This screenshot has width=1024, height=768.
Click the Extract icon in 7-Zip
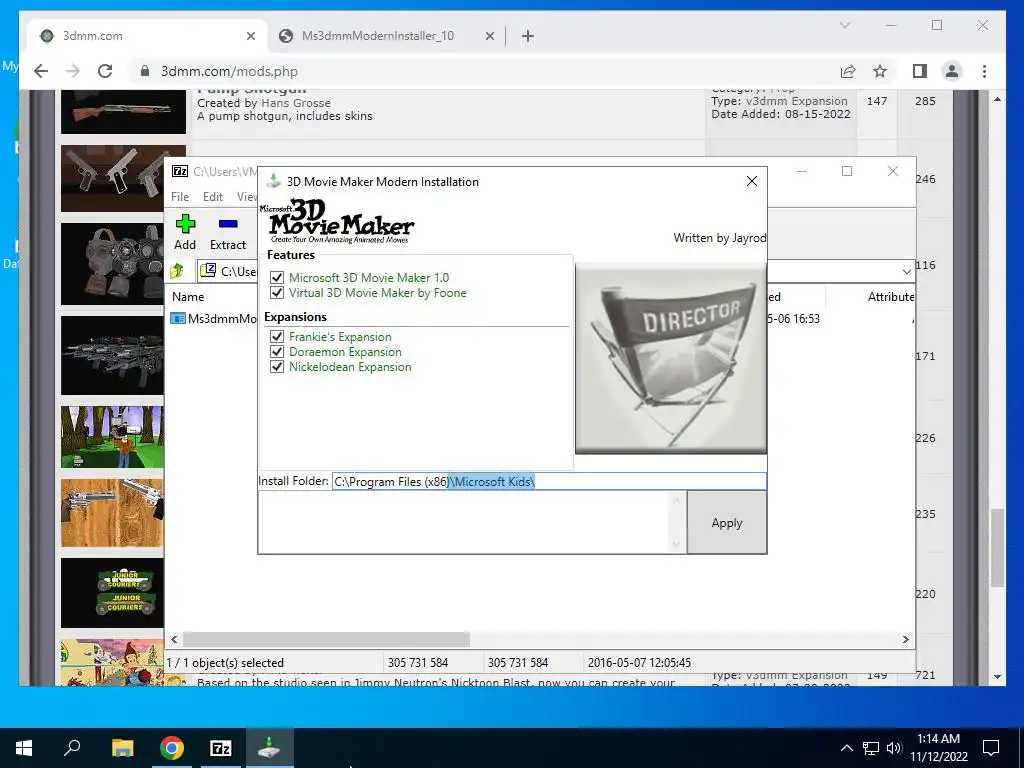tap(228, 232)
